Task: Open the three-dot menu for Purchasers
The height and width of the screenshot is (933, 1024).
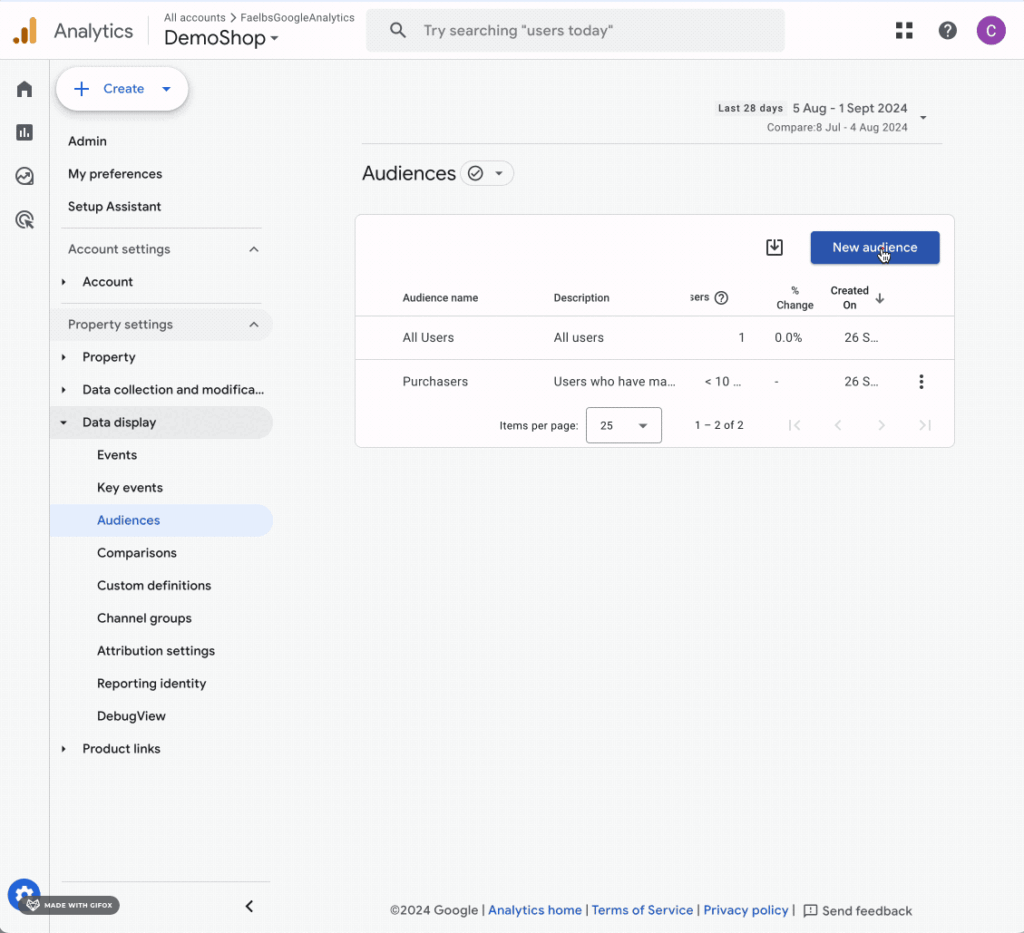Action: pos(921,381)
